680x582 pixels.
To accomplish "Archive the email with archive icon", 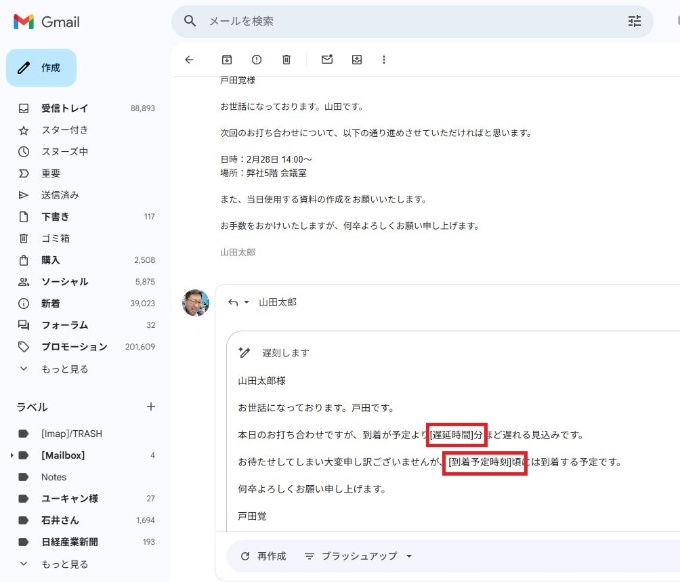I will point(227,59).
